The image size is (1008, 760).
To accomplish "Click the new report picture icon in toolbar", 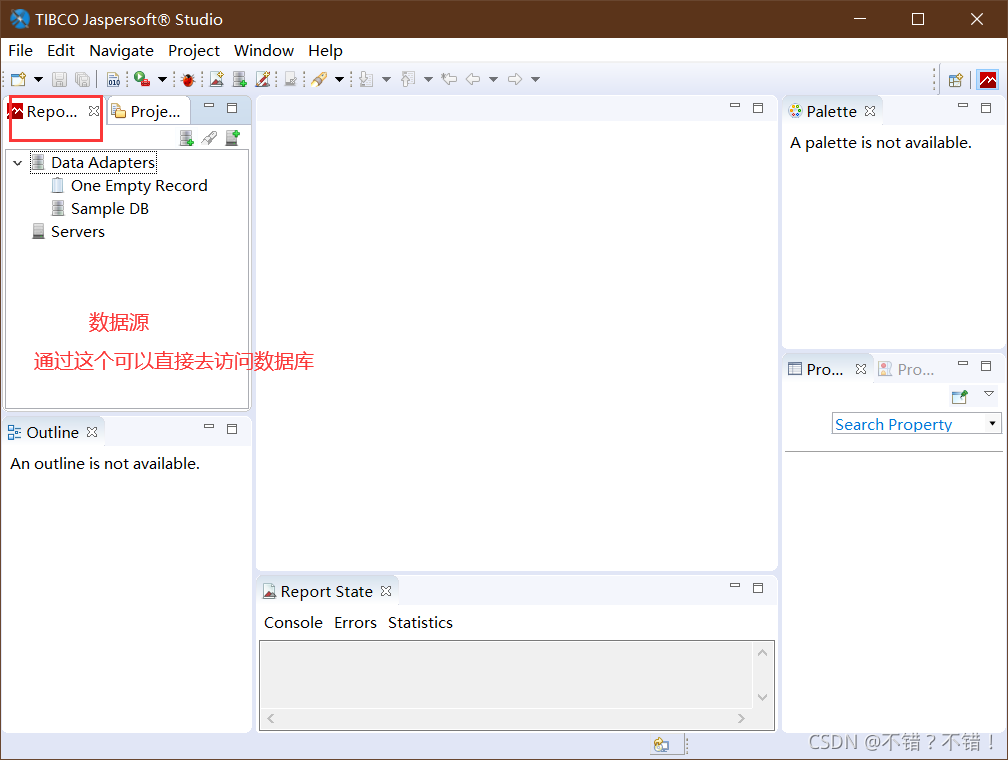I will click(x=217, y=79).
